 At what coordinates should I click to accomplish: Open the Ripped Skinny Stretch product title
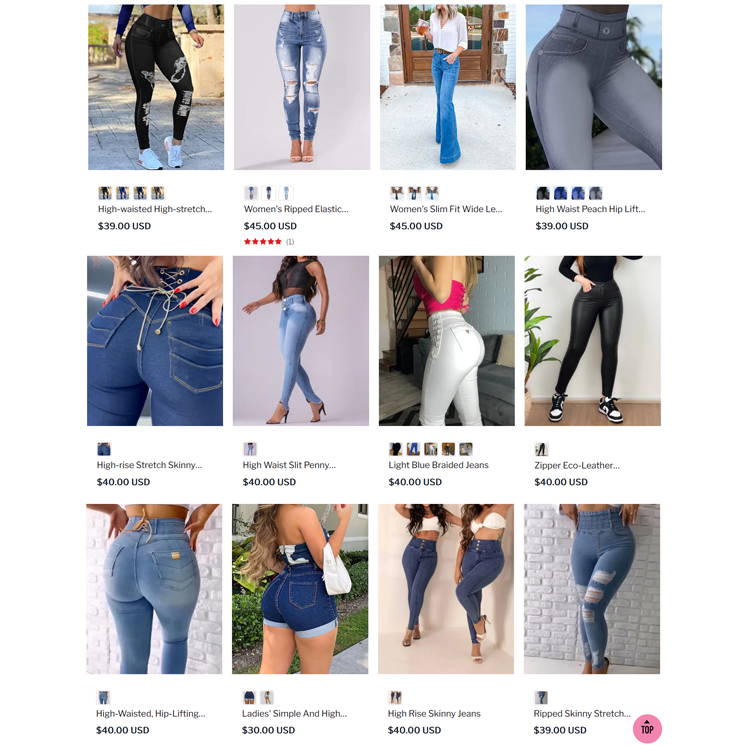click(x=582, y=713)
